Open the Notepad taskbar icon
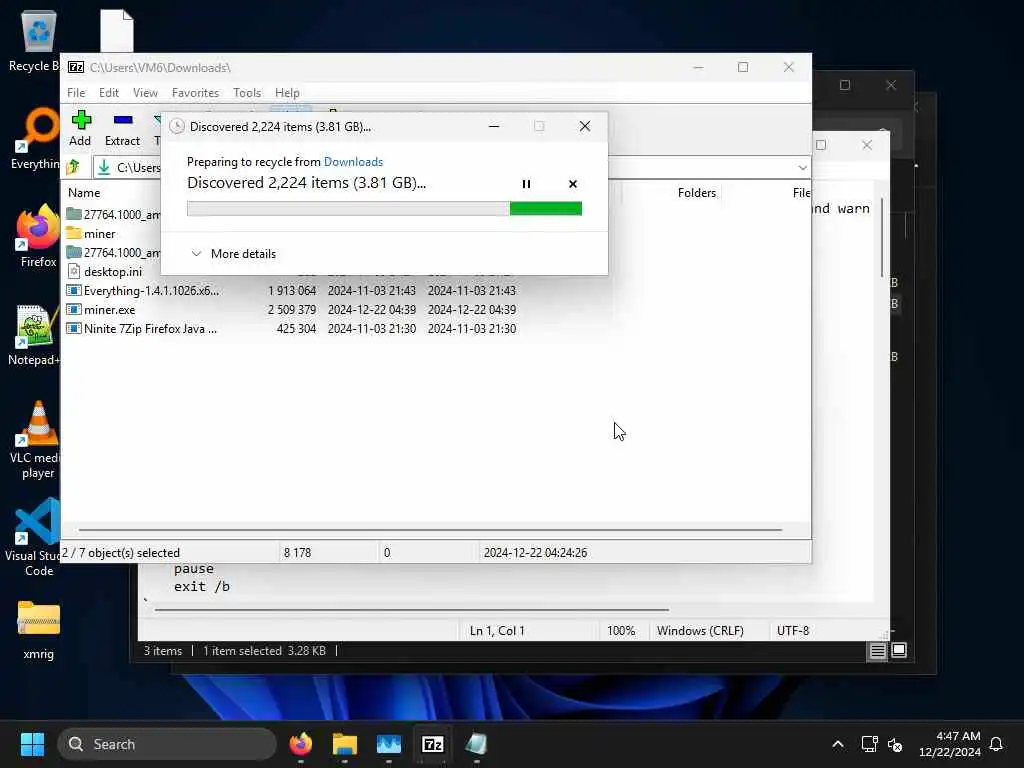Image resolution: width=1024 pixels, height=768 pixels. [x=477, y=744]
